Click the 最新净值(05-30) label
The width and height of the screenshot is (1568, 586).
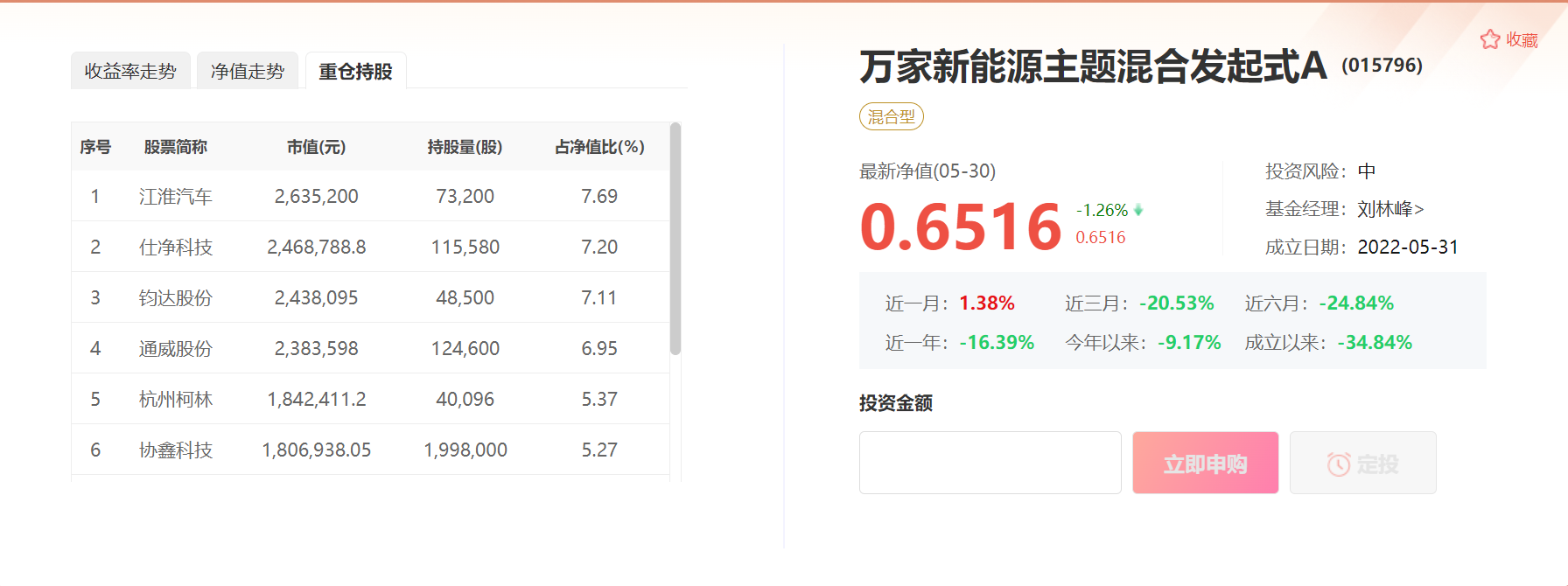(927, 171)
